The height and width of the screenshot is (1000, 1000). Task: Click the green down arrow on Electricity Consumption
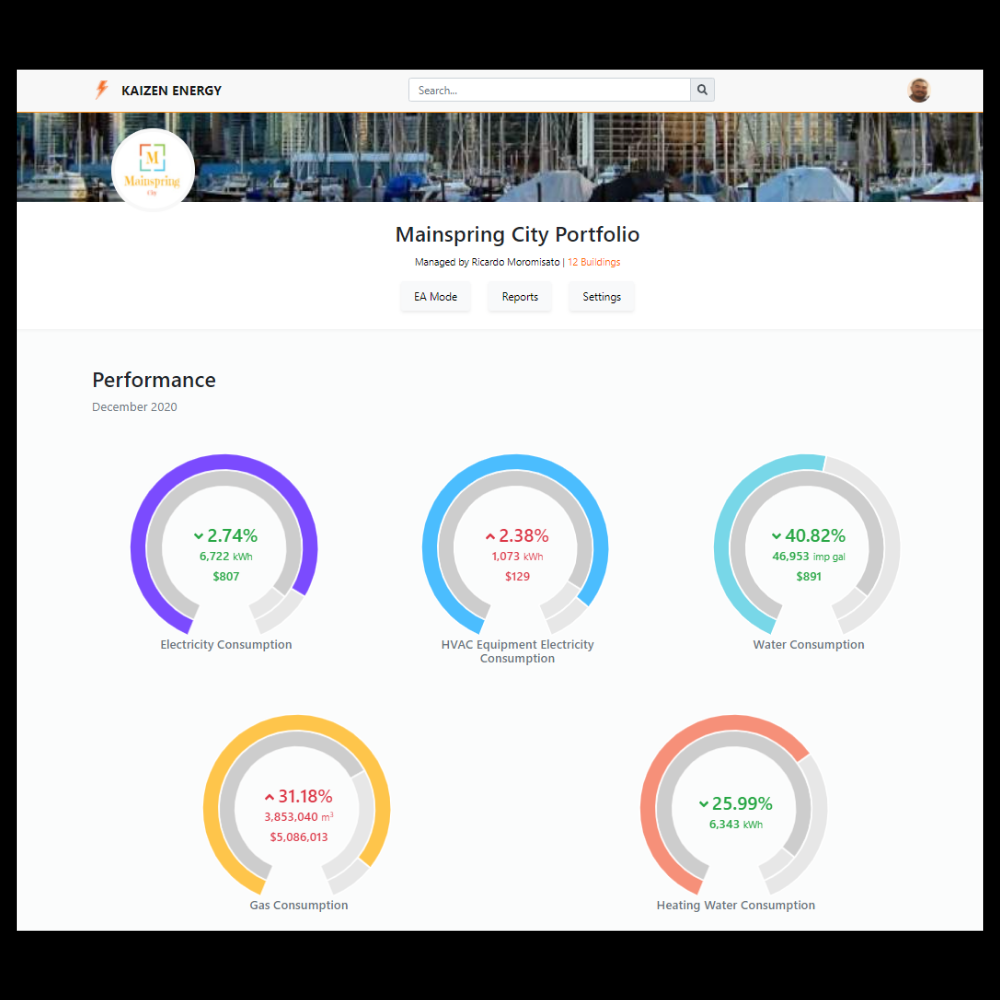tap(197, 536)
